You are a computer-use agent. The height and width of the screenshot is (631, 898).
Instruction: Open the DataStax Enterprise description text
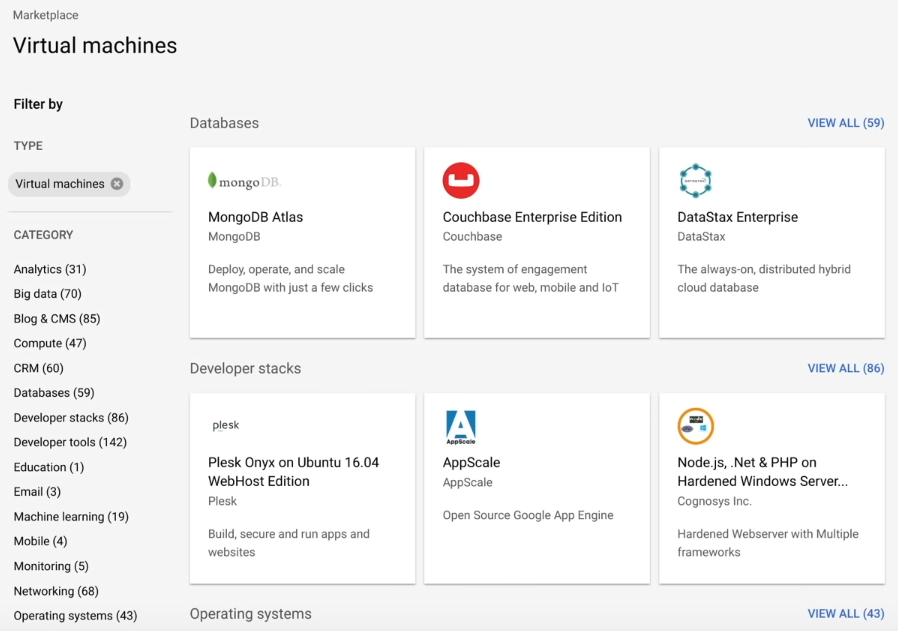pyautogui.click(x=763, y=279)
